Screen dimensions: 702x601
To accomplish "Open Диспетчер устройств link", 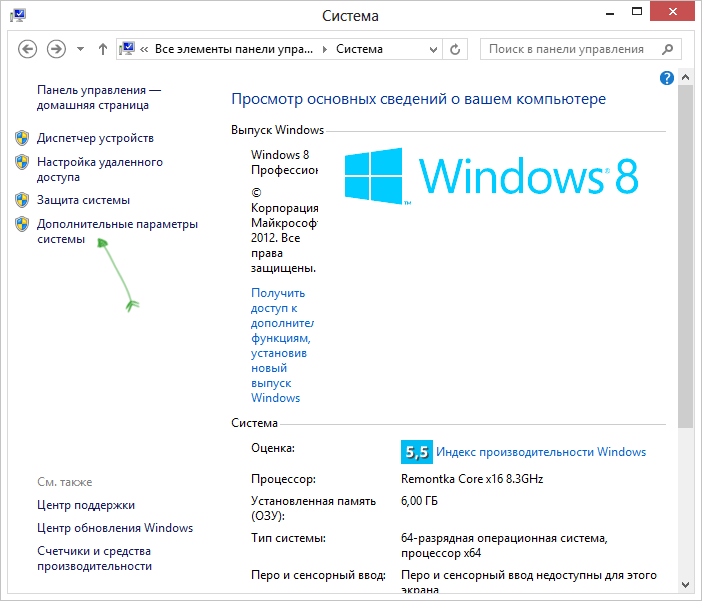I will [x=95, y=138].
